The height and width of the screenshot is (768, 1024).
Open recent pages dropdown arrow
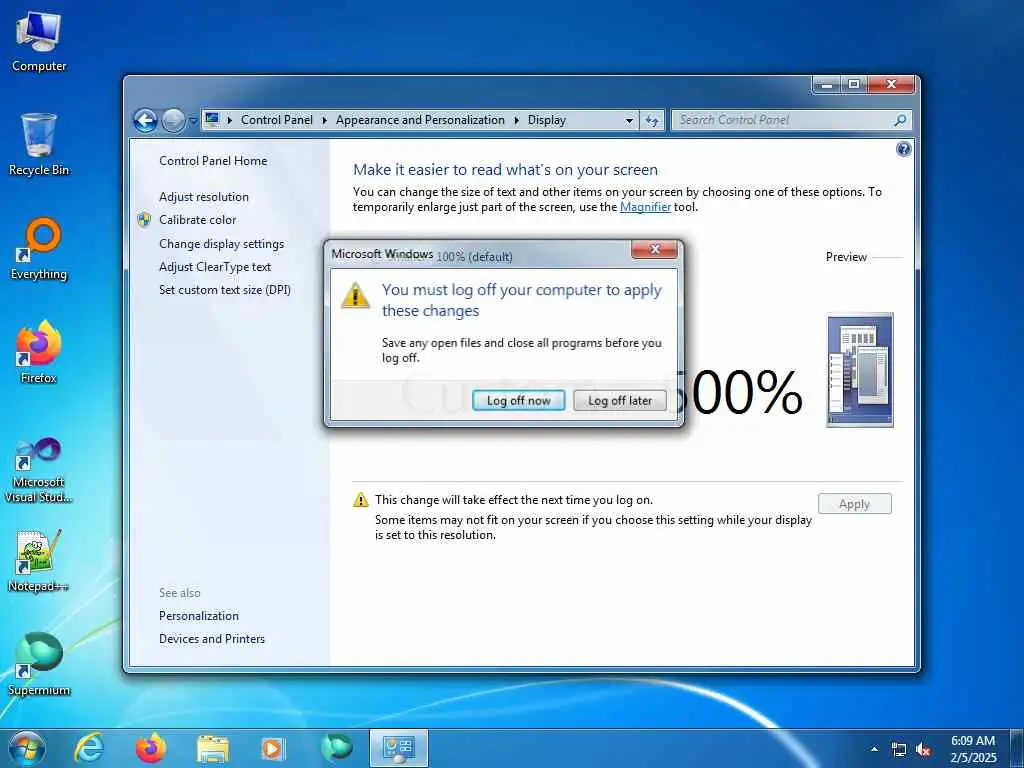[x=193, y=121]
